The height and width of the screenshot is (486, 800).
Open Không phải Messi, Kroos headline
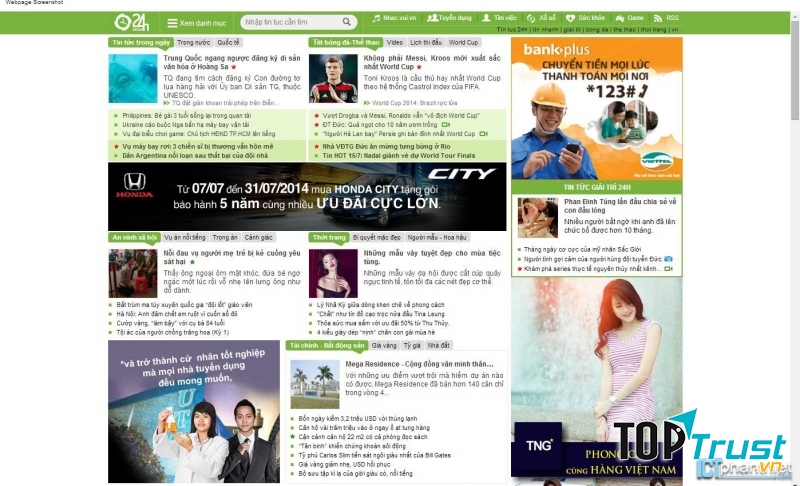click(432, 62)
